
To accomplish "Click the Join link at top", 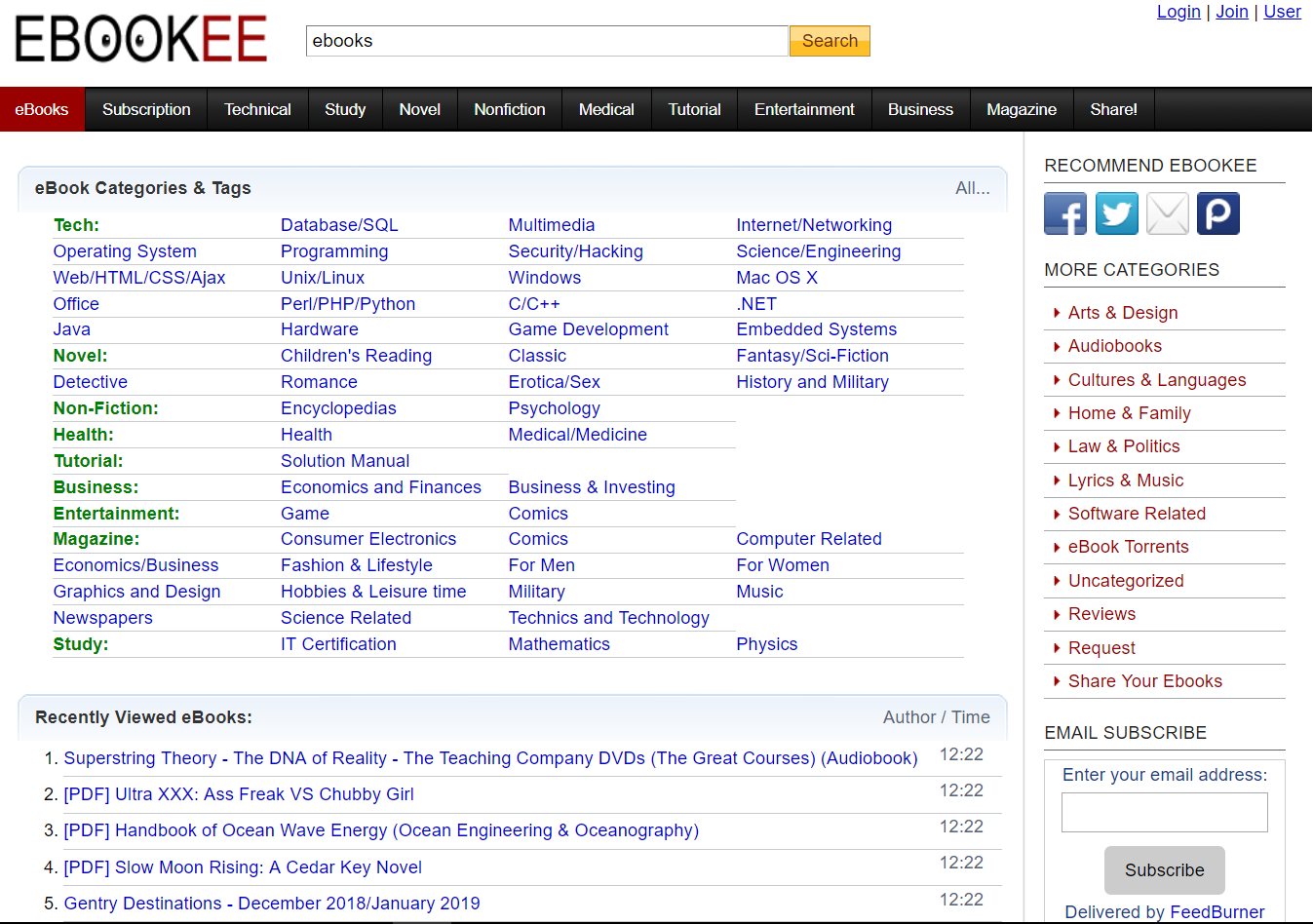I will pos(1231,12).
